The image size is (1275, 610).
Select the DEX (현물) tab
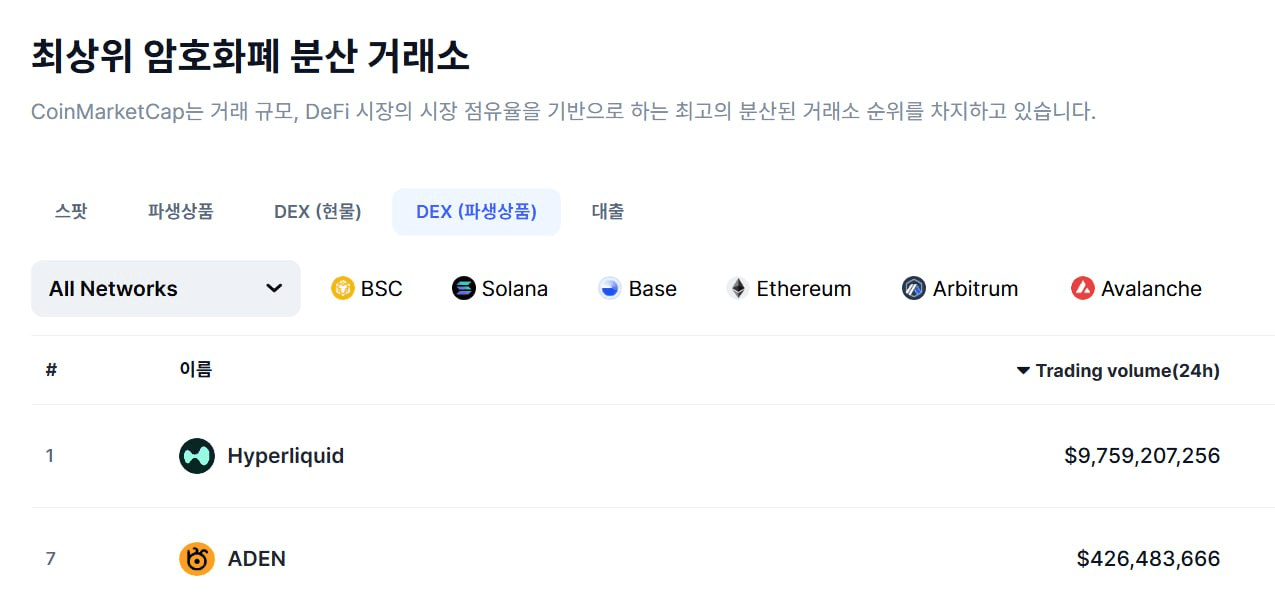pos(318,211)
